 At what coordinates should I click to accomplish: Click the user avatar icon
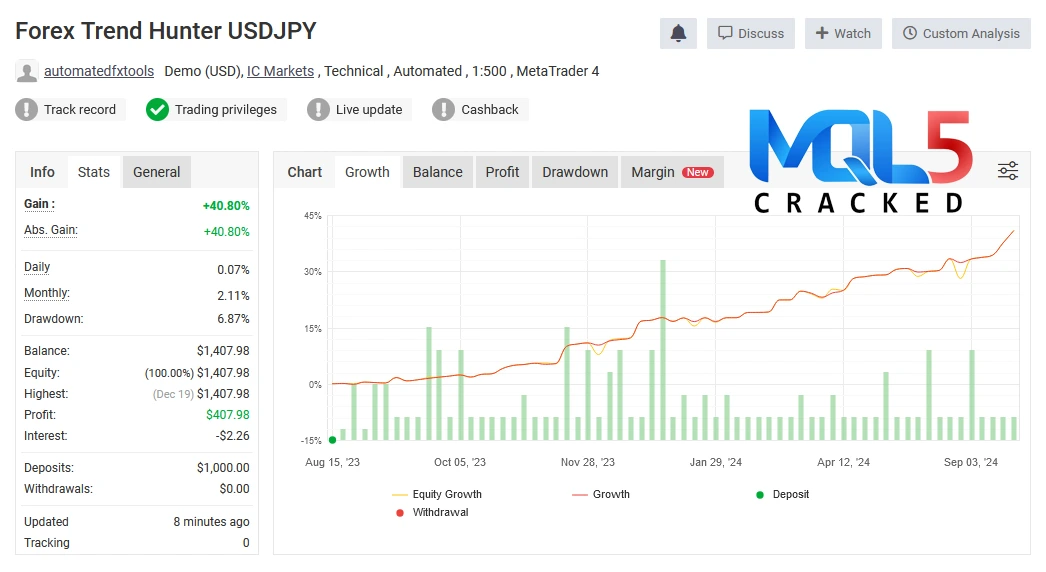[x=27, y=71]
